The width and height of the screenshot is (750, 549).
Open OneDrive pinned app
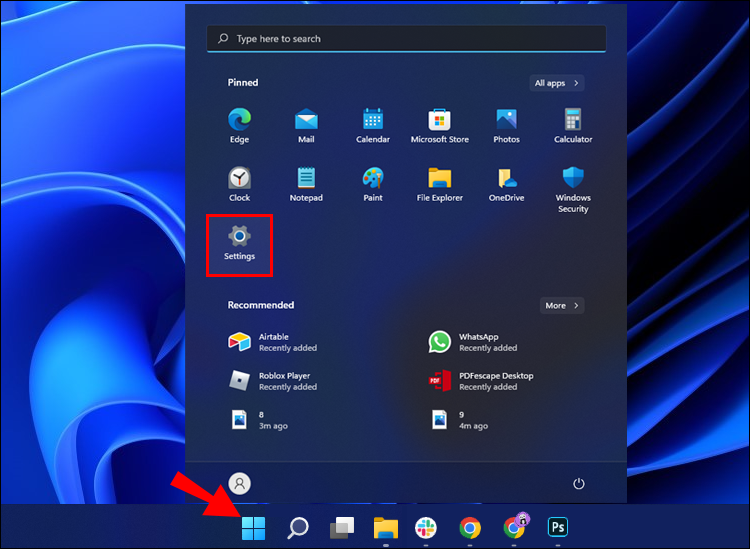[507, 184]
